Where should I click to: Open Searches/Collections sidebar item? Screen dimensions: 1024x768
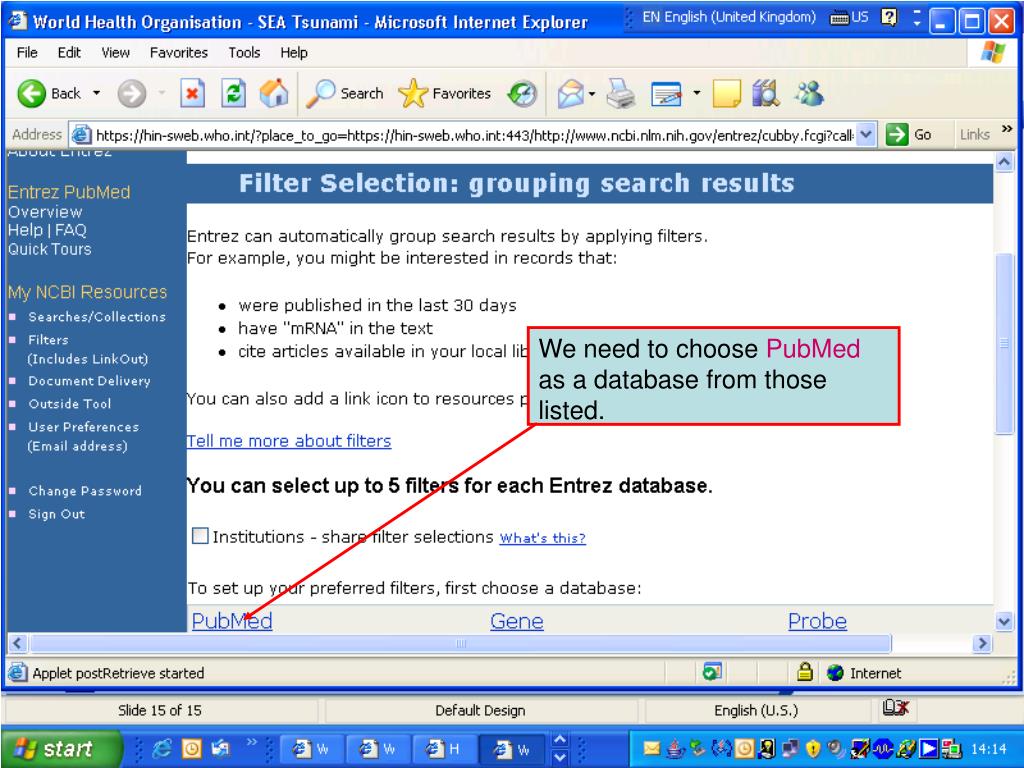click(x=97, y=317)
